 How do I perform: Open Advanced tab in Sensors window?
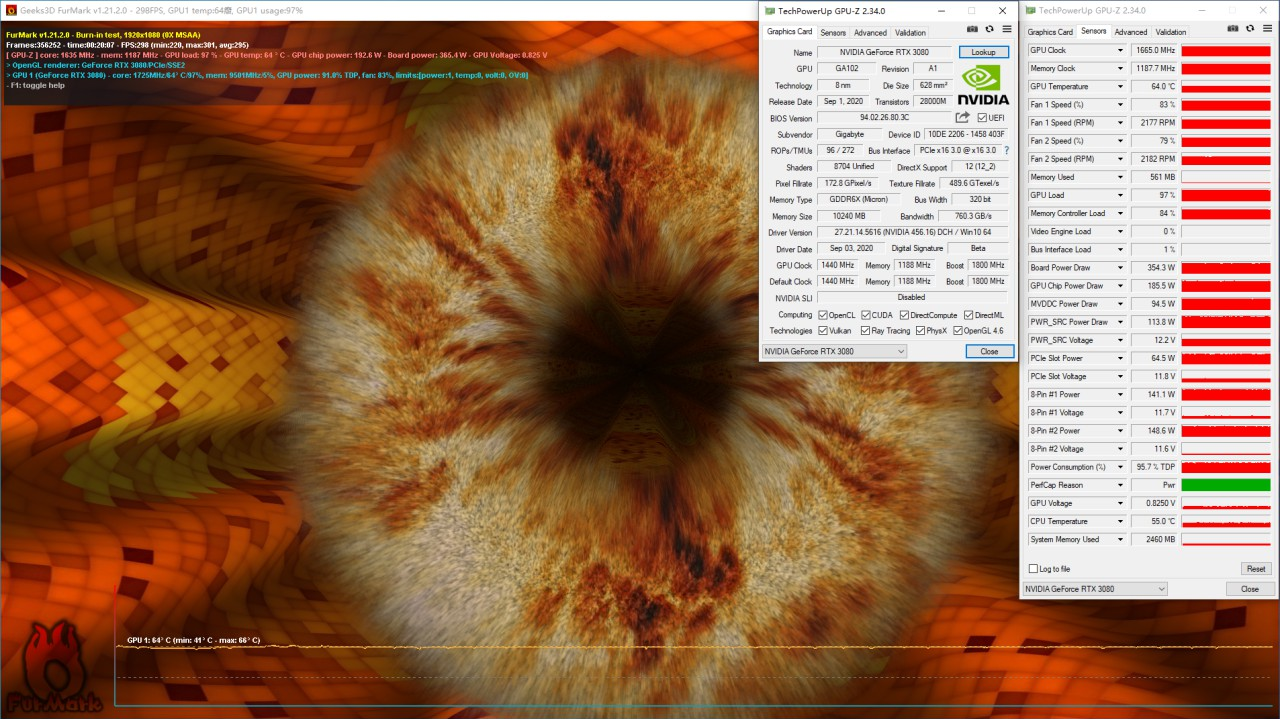[1131, 32]
